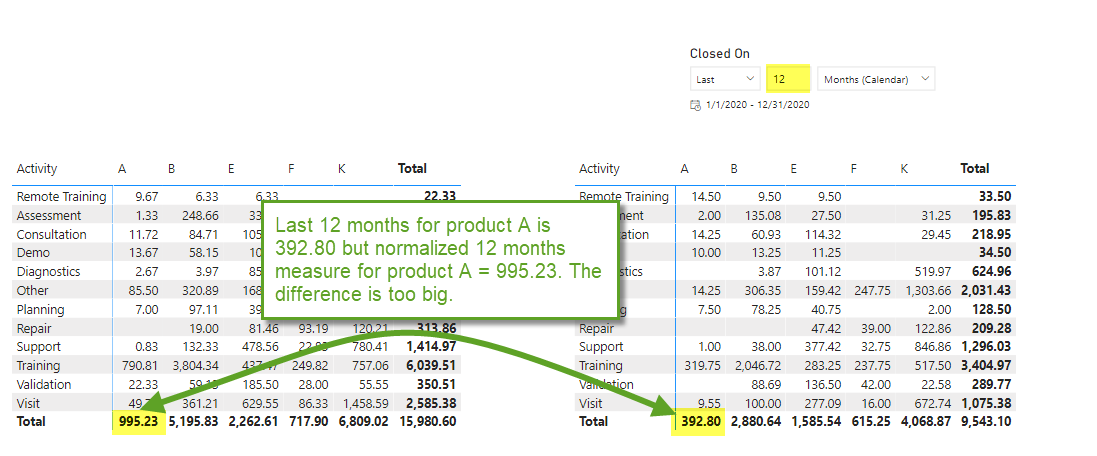The height and width of the screenshot is (456, 1097).
Task: Select the 790.81 Training value
Action: (141, 366)
